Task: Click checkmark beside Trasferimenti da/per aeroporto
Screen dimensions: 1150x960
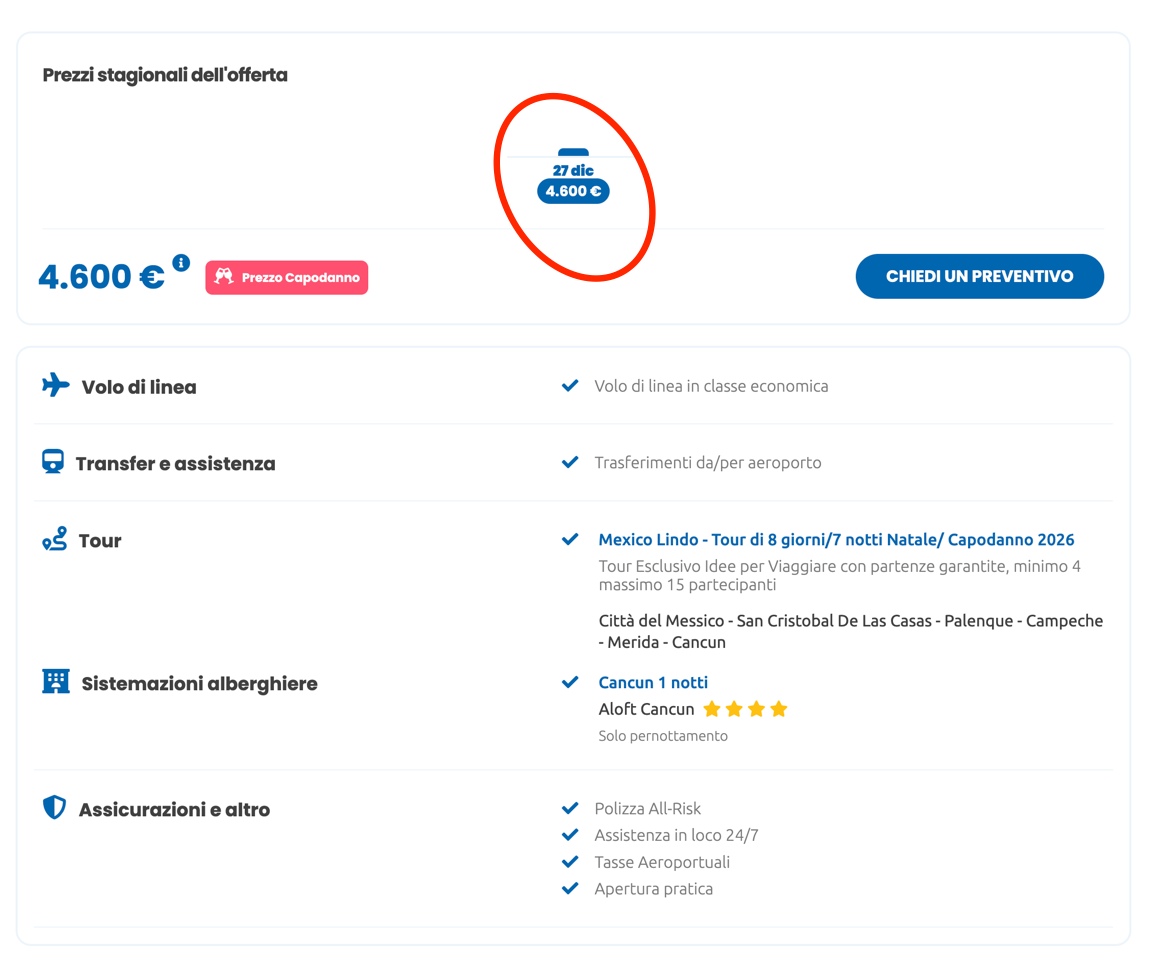Action: [x=570, y=462]
